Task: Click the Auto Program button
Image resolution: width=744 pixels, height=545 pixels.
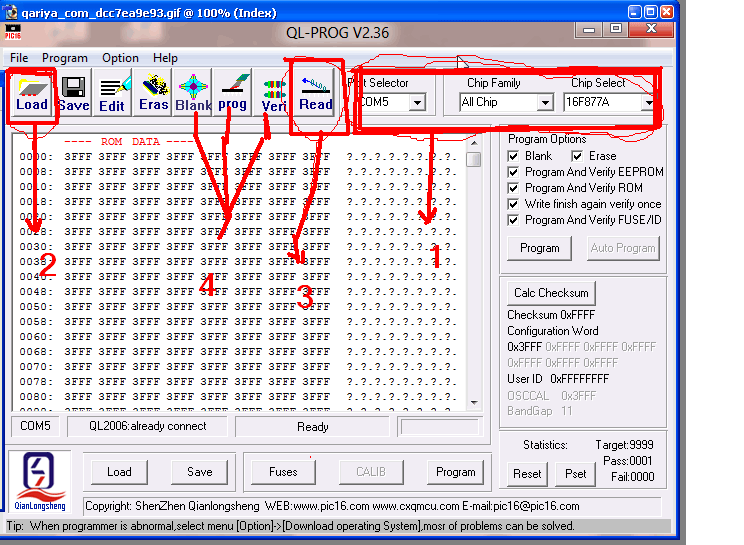Action: 623,249
